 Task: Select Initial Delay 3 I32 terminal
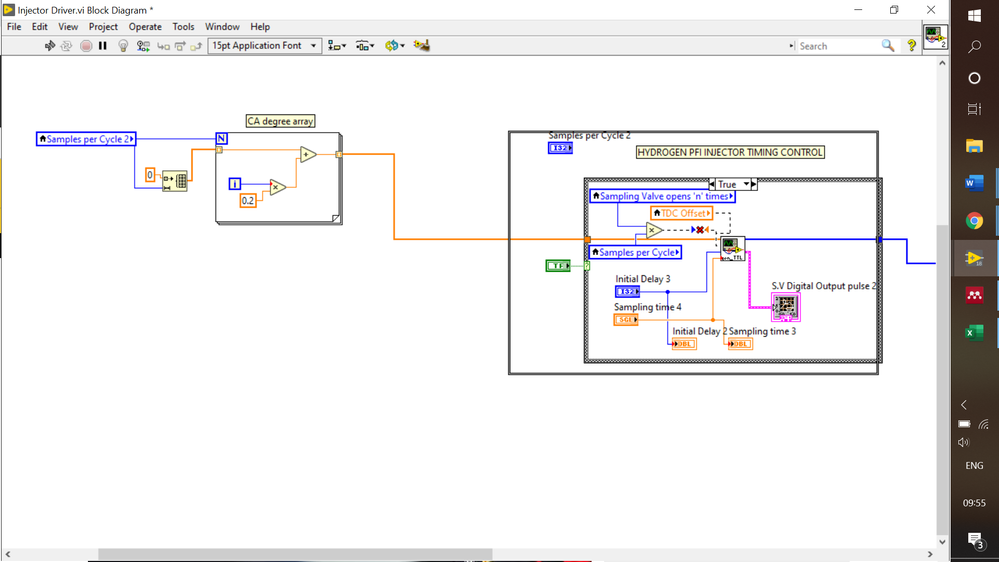click(x=628, y=292)
